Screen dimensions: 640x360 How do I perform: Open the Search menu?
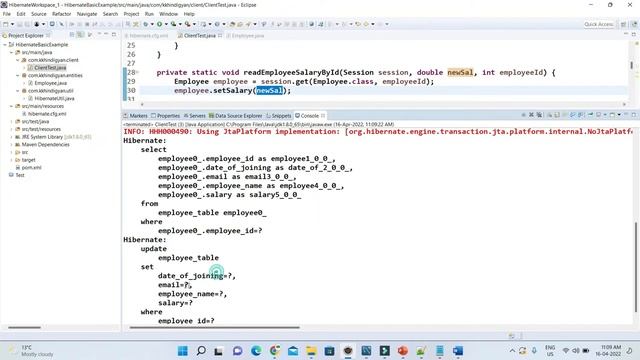pyautogui.click(x=110, y=14)
